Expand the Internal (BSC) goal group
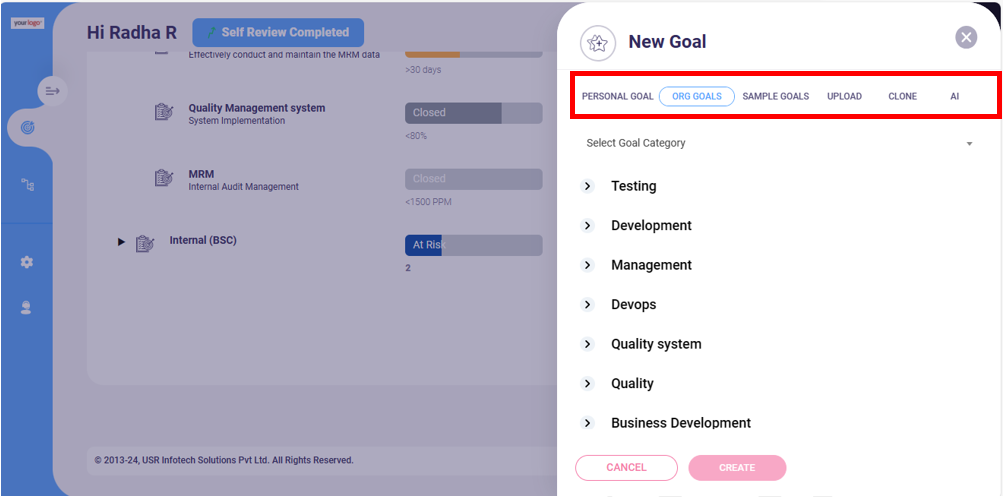Viewport: 1003px width, 497px height. [x=121, y=242]
